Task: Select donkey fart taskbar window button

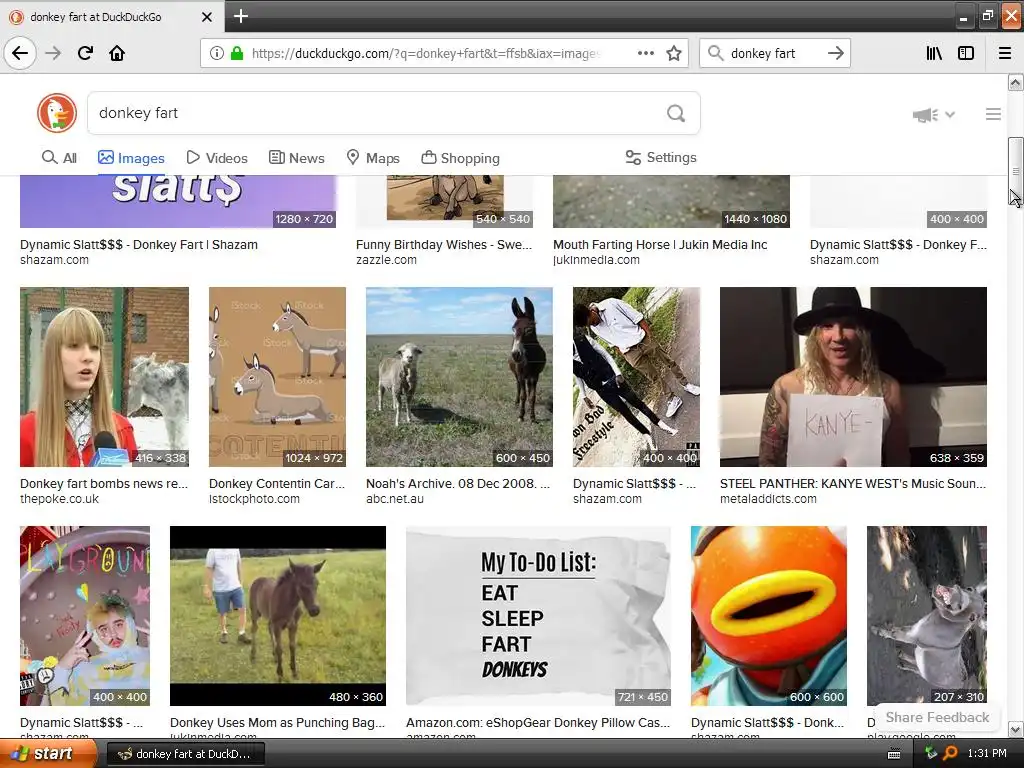Action: [x=185, y=754]
